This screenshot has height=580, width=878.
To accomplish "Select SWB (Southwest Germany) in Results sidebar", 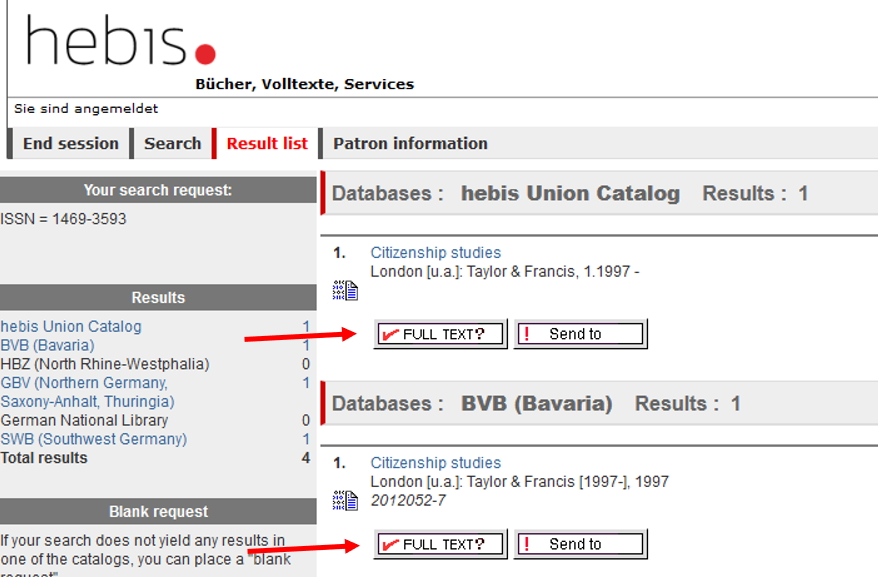I will pyautogui.click(x=94, y=439).
